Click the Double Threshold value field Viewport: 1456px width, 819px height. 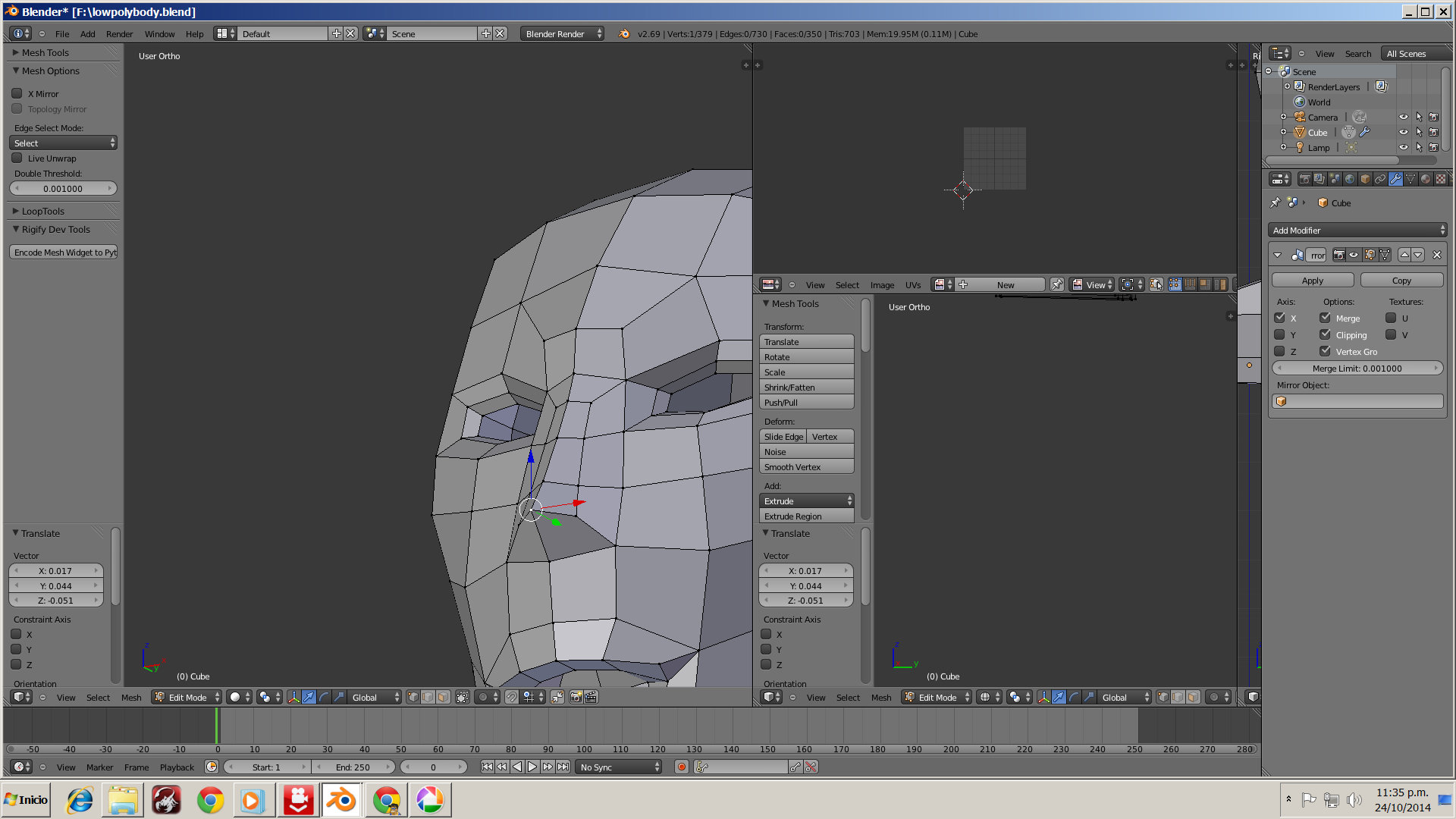63,188
